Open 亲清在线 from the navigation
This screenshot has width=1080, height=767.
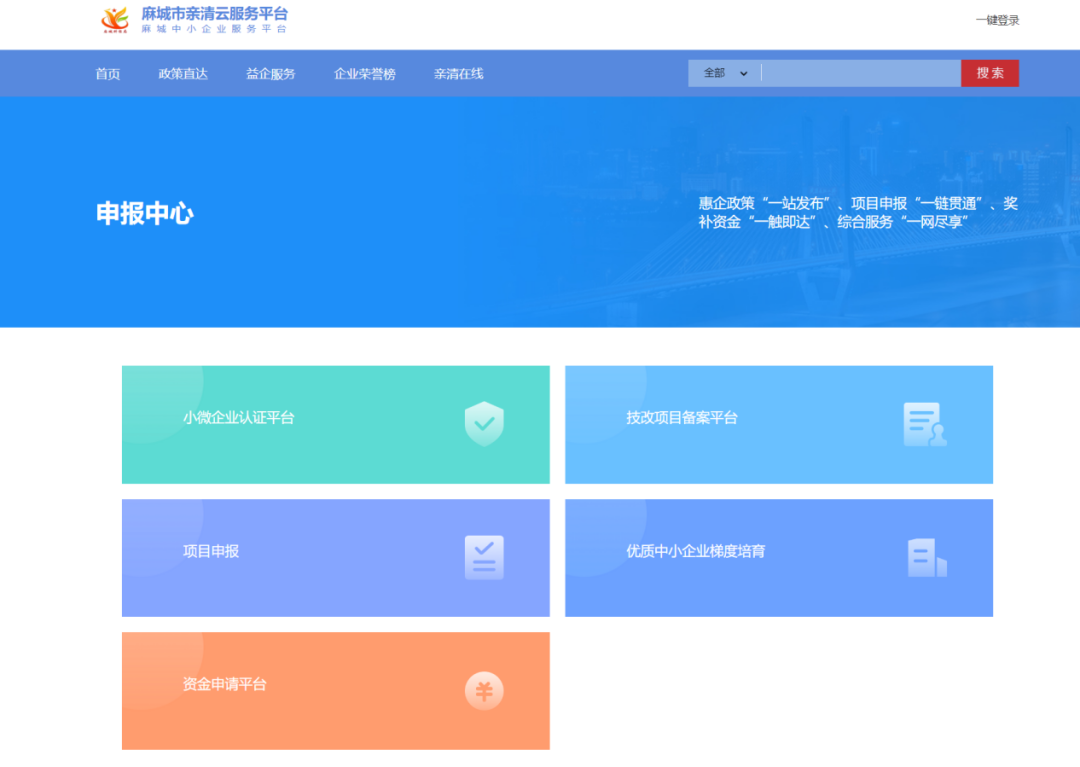[458, 72]
